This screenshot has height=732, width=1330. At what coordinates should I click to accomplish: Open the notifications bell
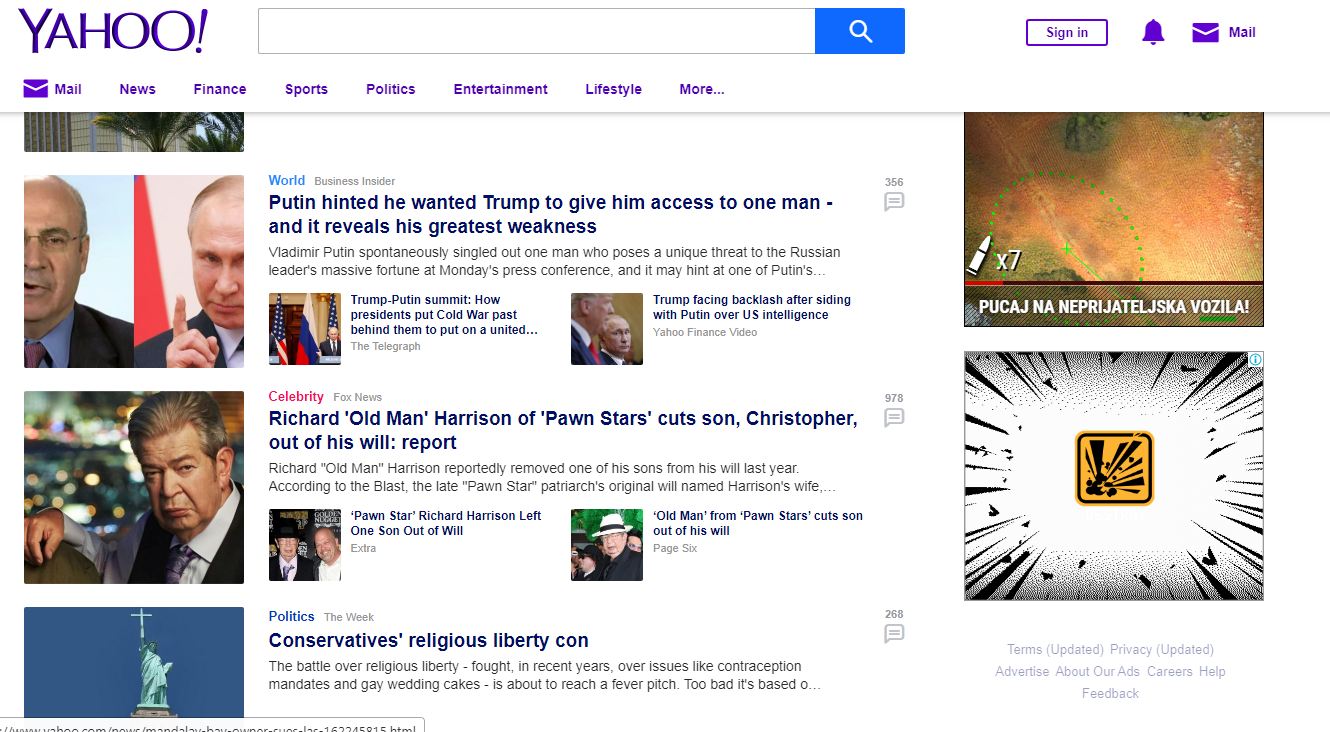click(x=1153, y=32)
